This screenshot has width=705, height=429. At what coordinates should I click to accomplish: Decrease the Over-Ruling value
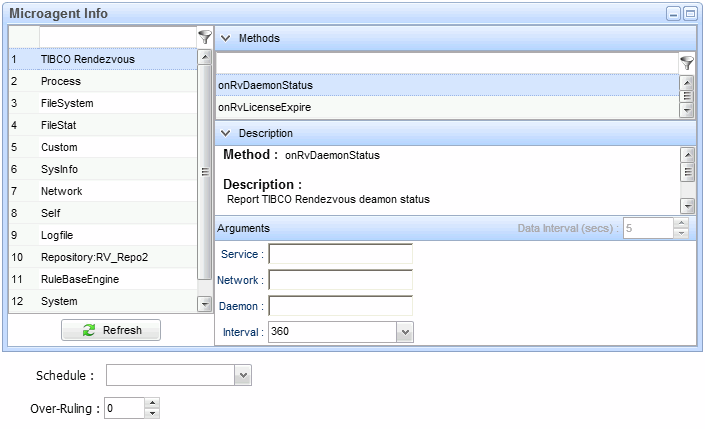(152, 413)
